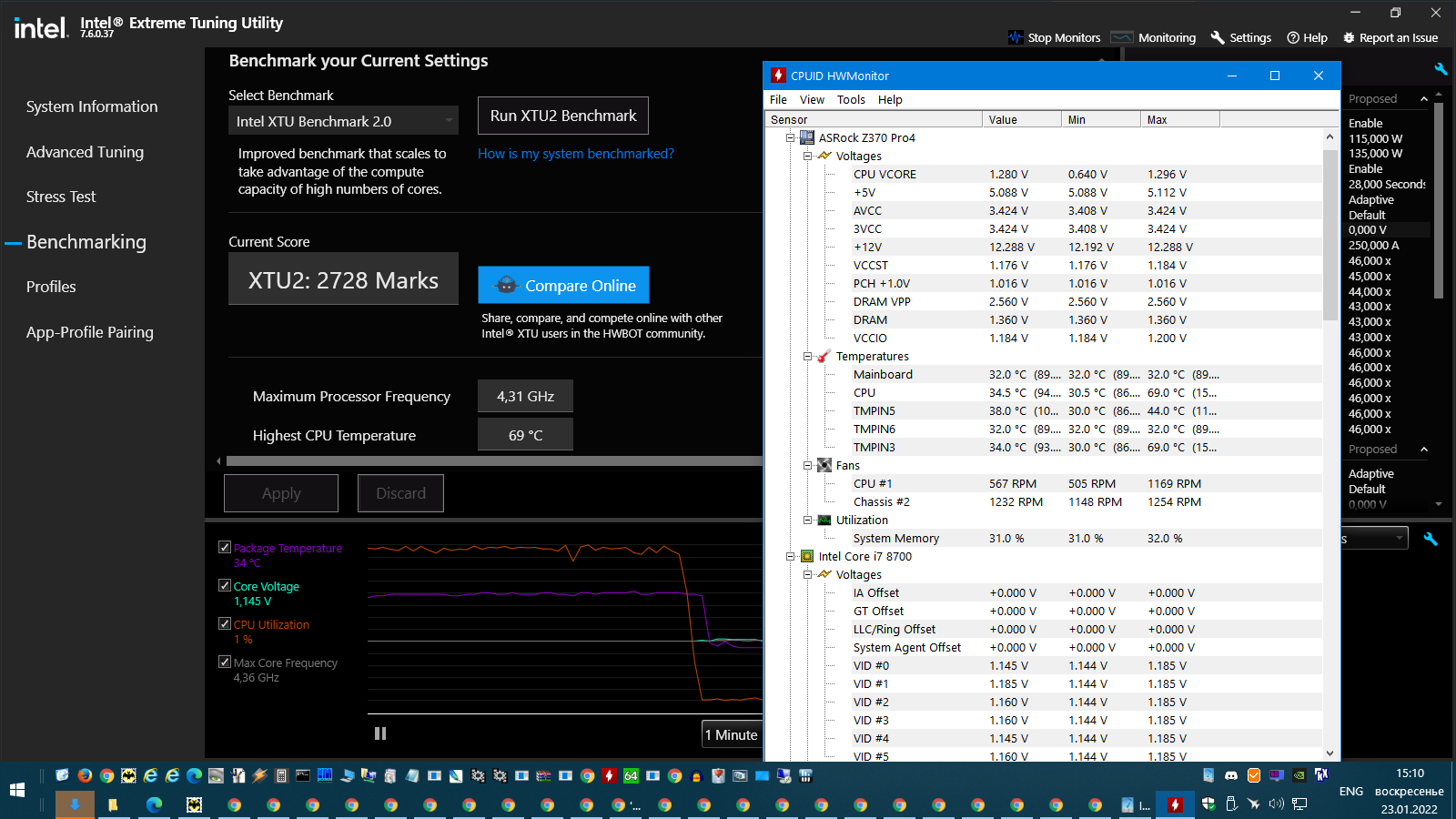This screenshot has height=819, width=1456.
Task: Collapse the upper Proposed section chevron
Action: click(x=1424, y=98)
